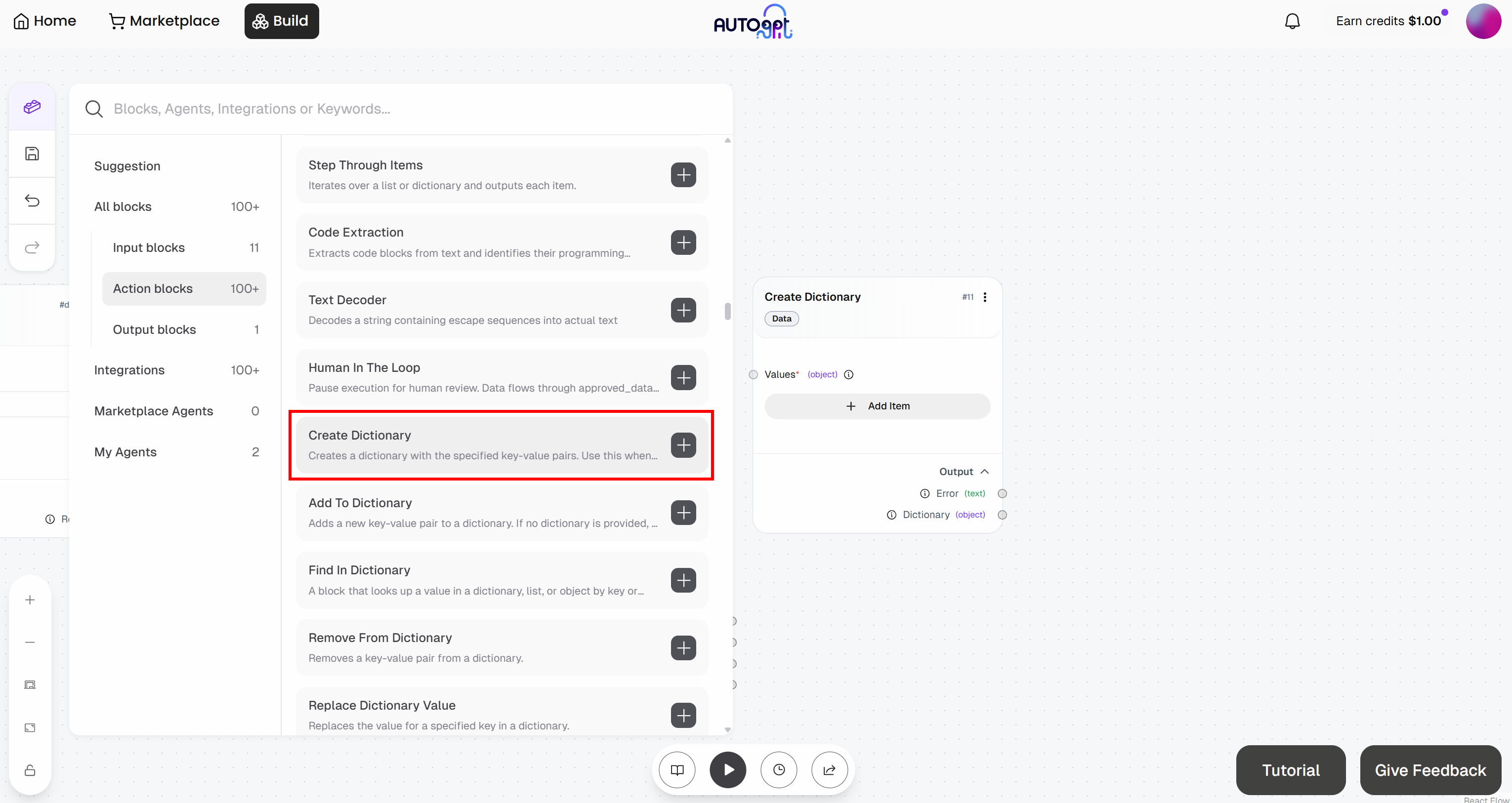Click Add Item on the Create Dictionary node
Viewport: 1512px width, 803px height.
877,405
